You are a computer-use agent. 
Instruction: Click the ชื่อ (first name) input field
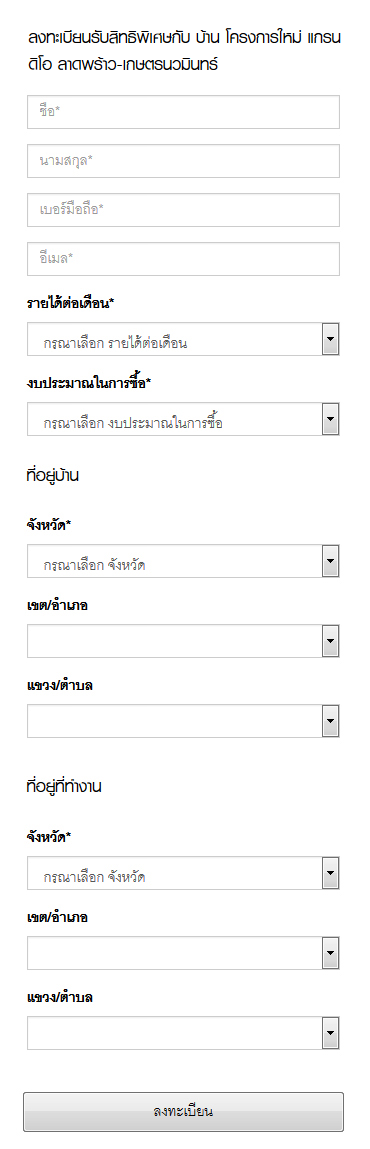183,112
